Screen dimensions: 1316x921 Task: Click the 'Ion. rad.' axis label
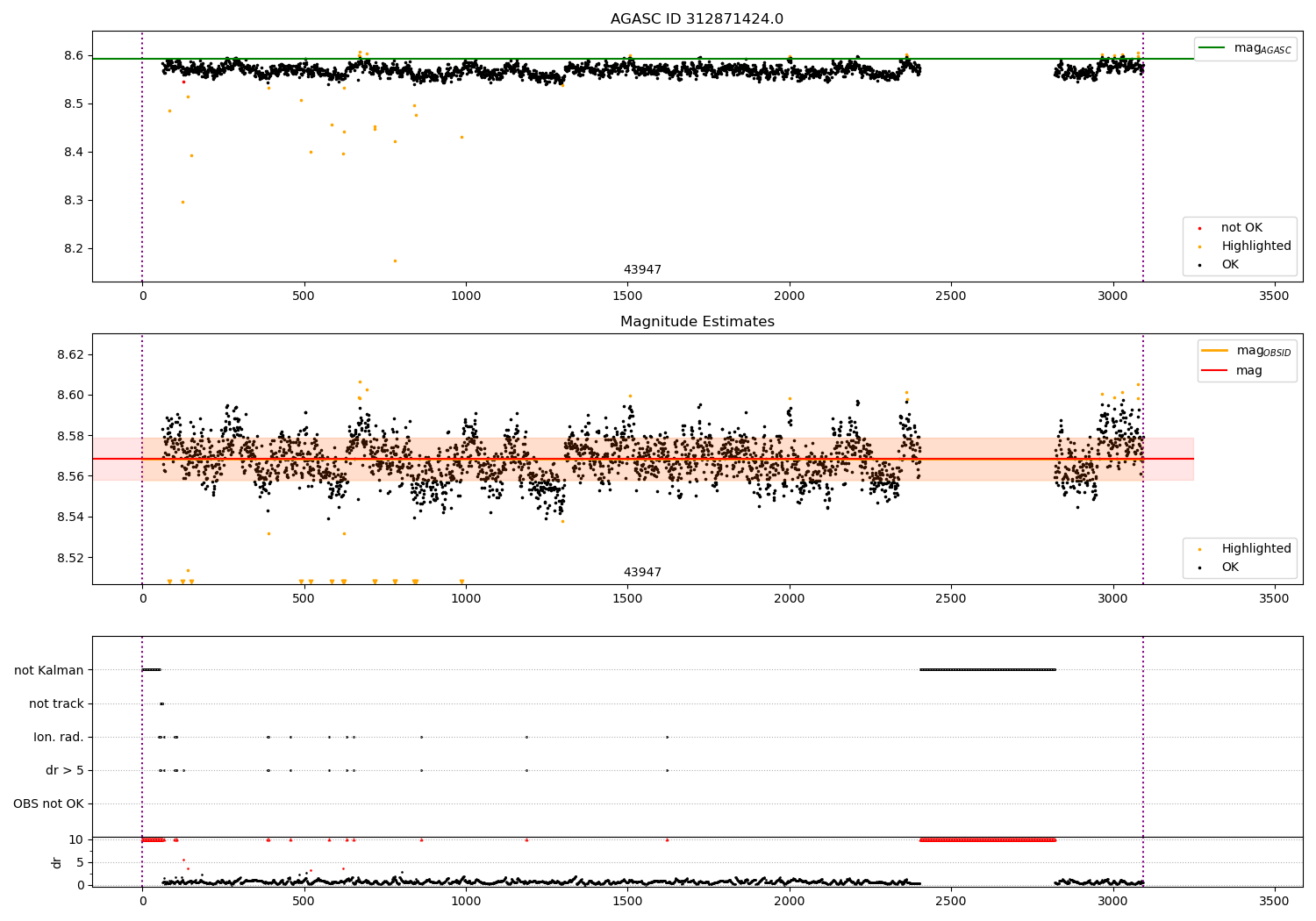(x=59, y=737)
